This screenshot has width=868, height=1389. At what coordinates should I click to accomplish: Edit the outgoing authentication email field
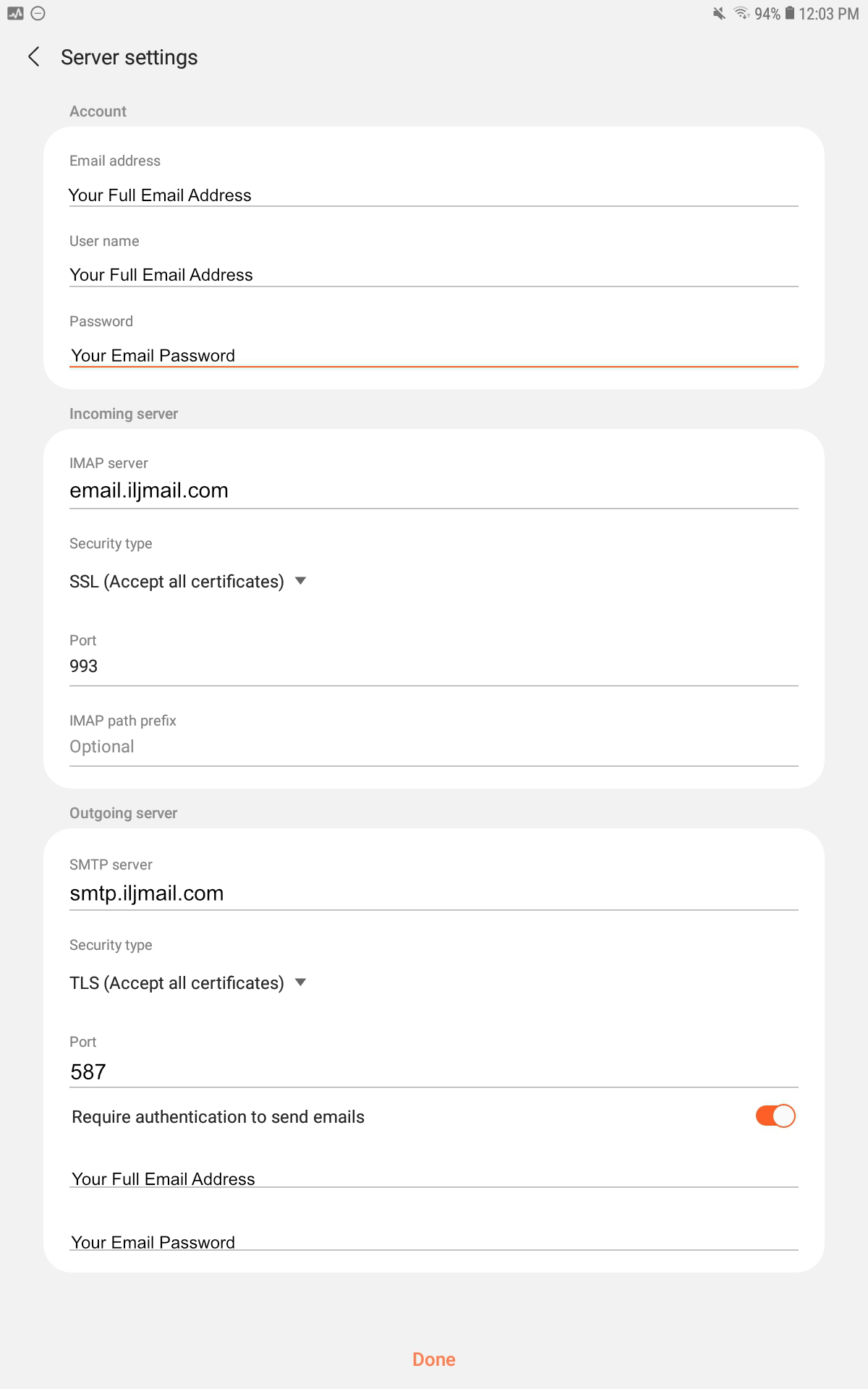434,1178
